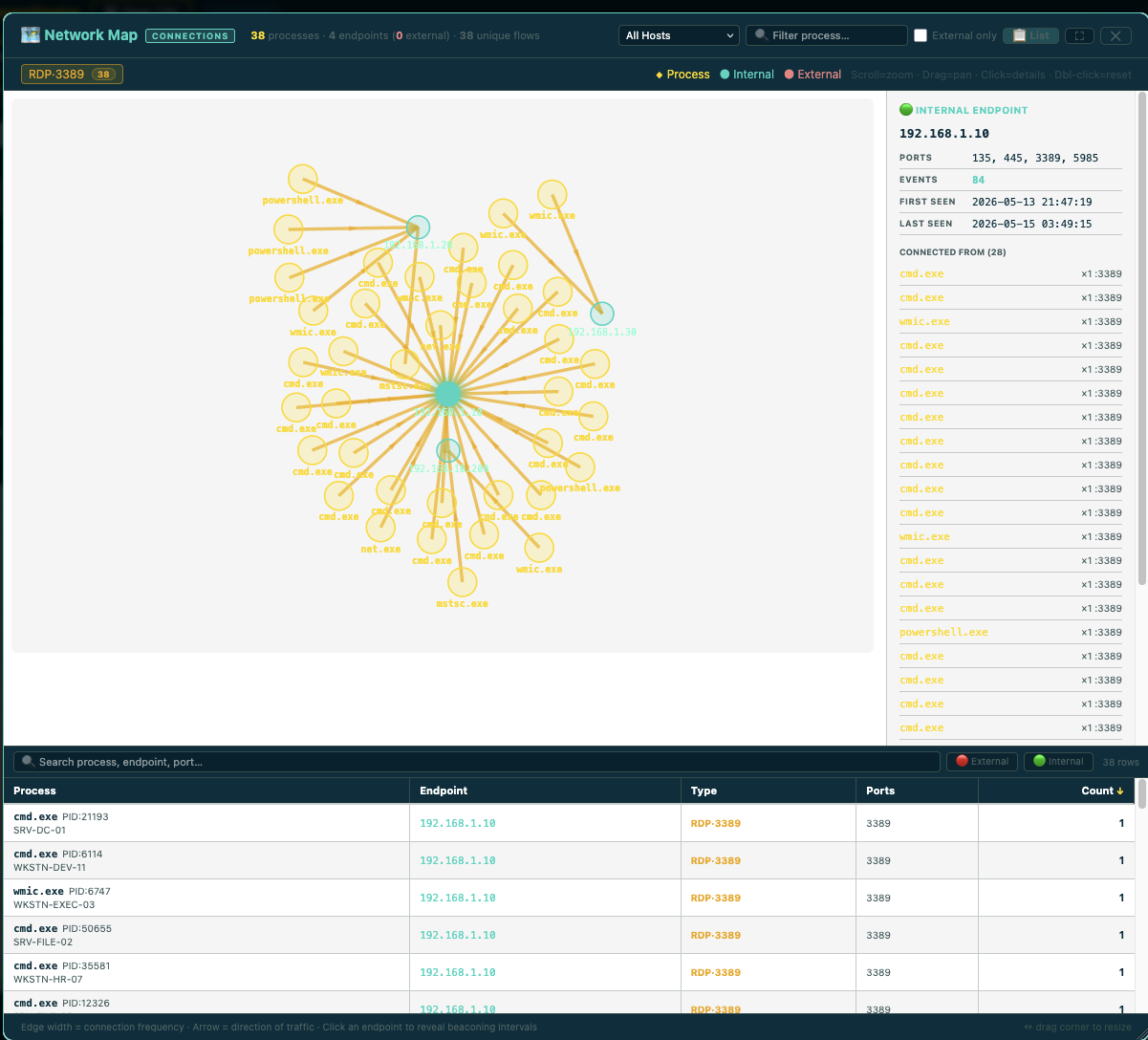
Task: Click the External legend red dot
Action: tap(789, 75)
